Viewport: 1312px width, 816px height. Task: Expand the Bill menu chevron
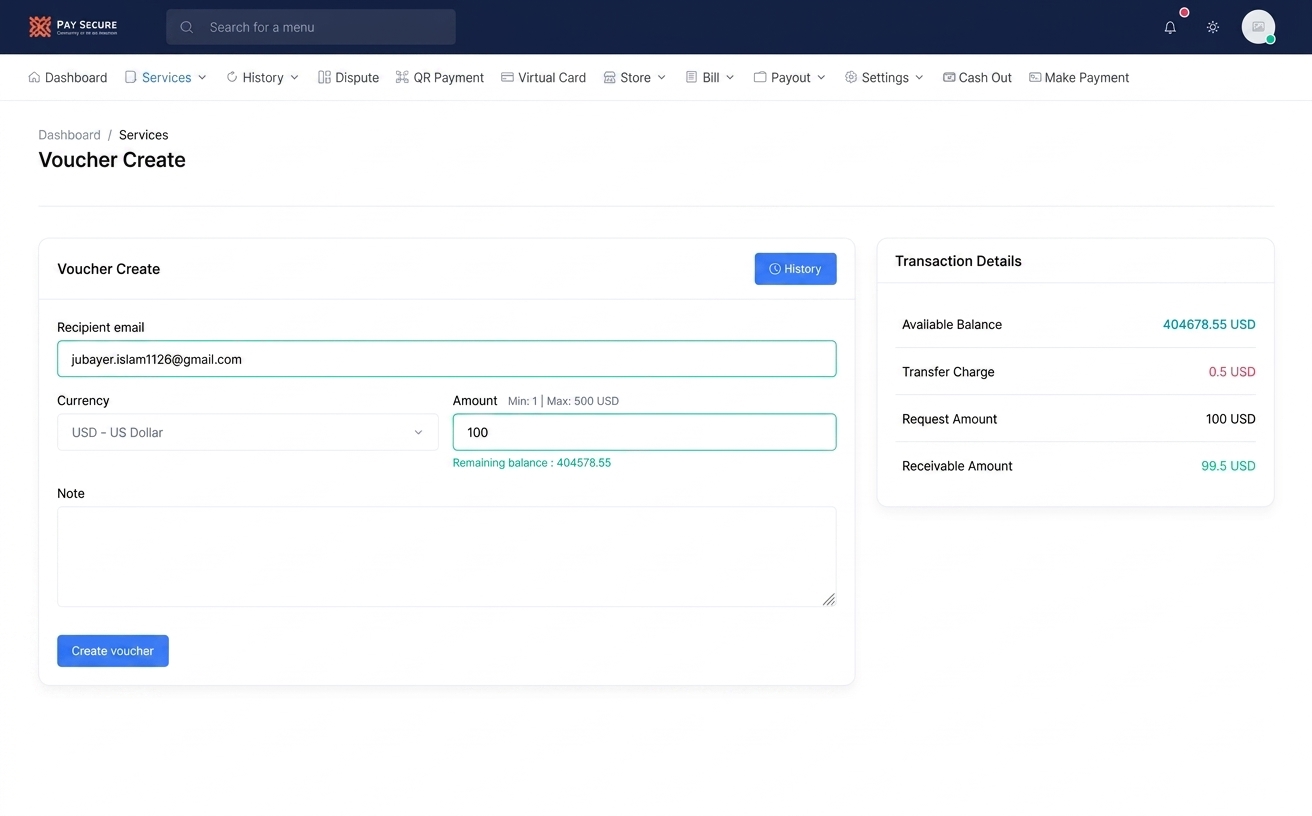tap(730, 77)
